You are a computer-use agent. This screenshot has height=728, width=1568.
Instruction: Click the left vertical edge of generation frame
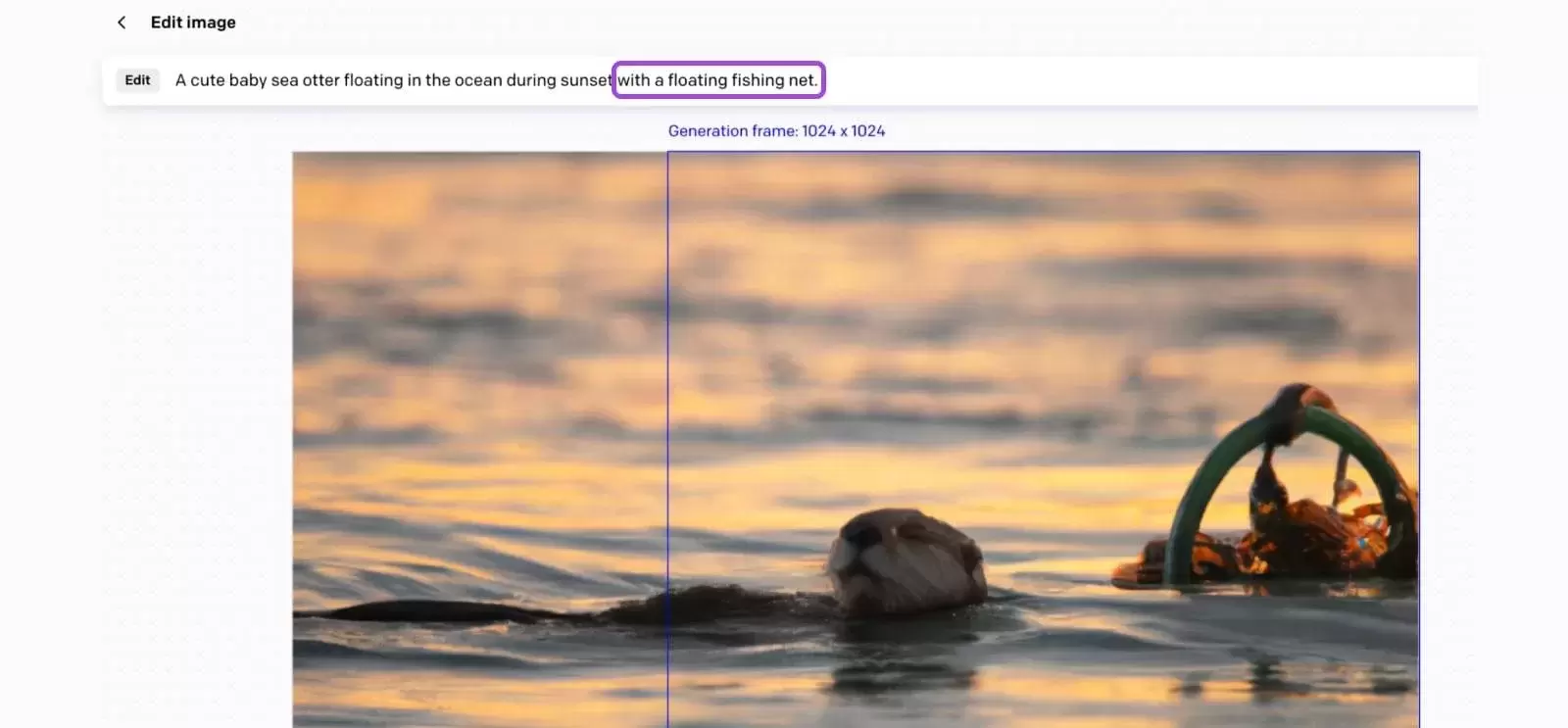click(x=667, y=441)
